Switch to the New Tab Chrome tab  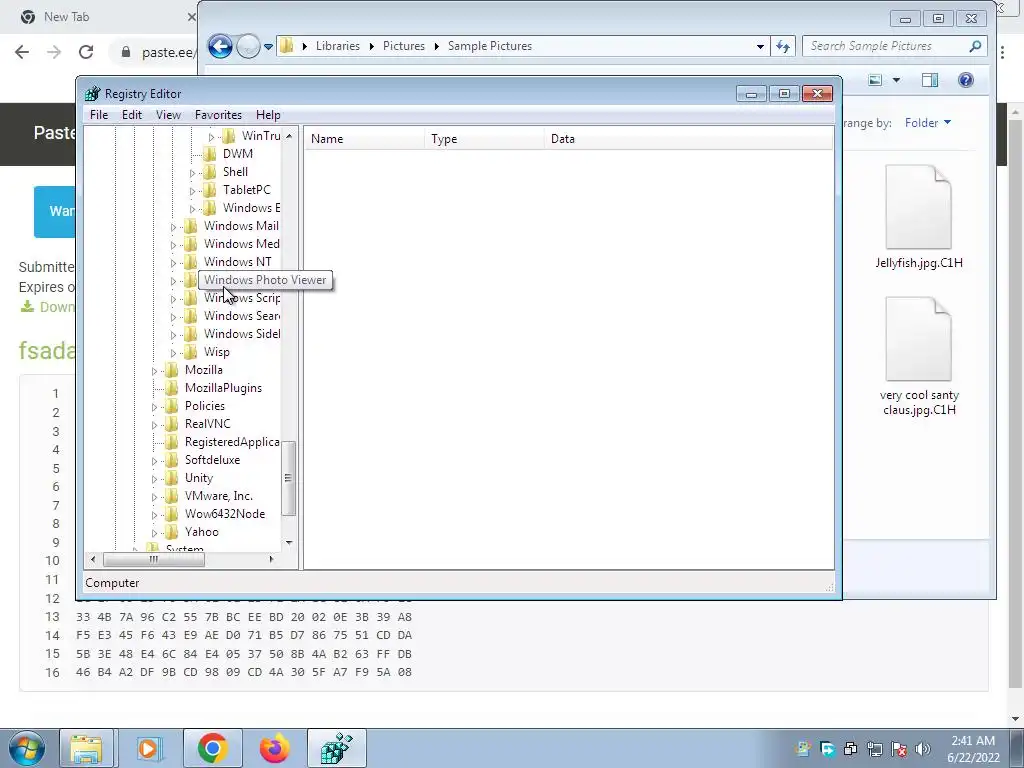(67, 17)
